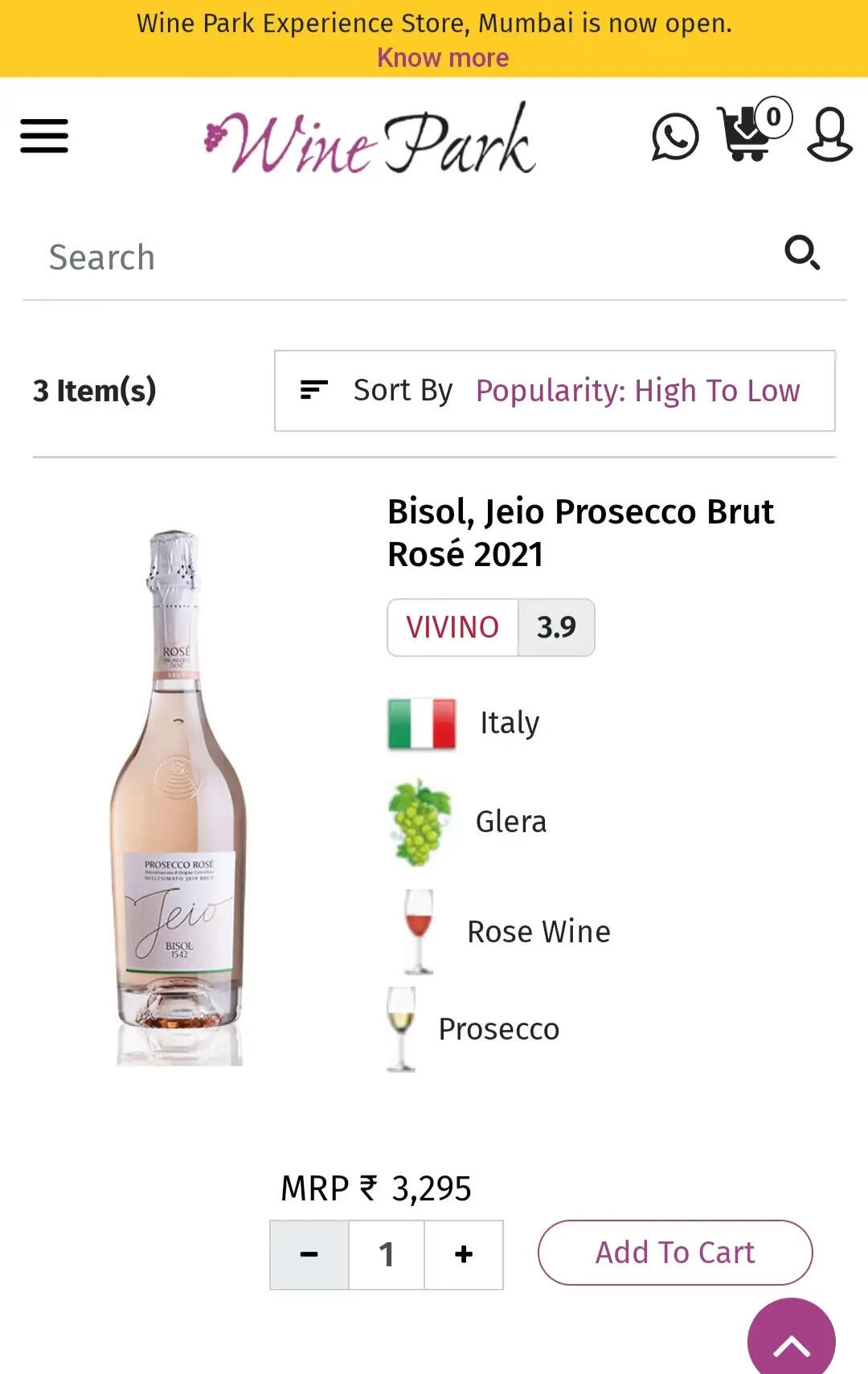Follow the Know more link
The height and width of the screenshot is (1374, 868).
[x=443, y=58]
